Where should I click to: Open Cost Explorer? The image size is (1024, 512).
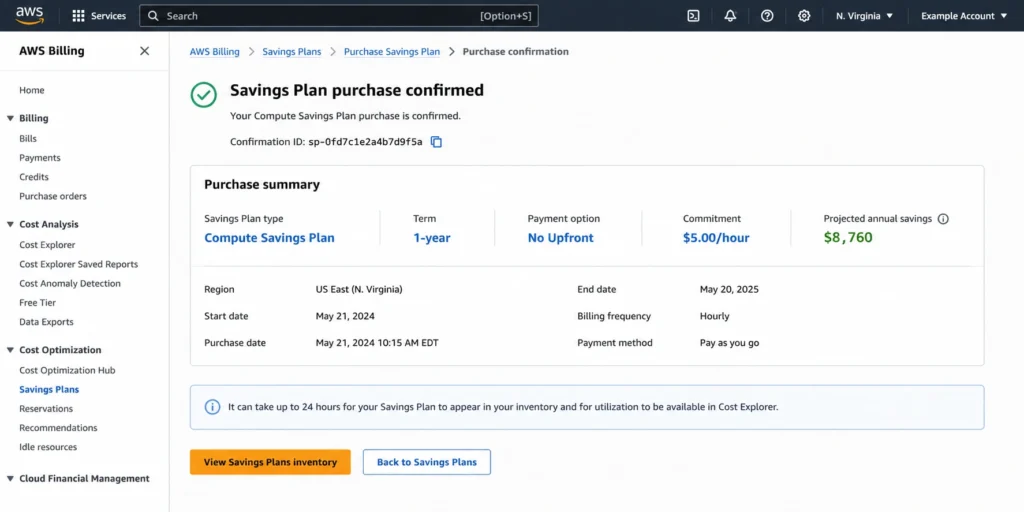pyautogui.click(x=47, y=245)
